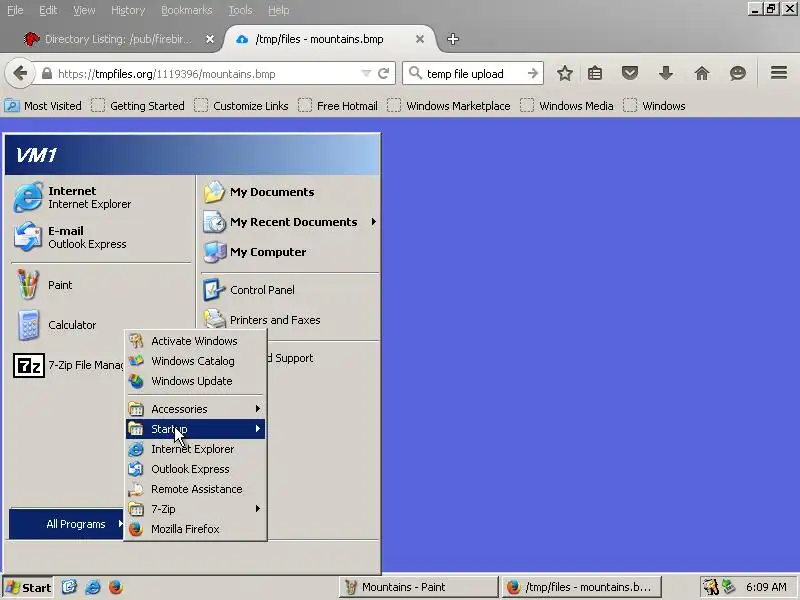The width and height of the screenshot is (800, 600).
Task: Expand the Startup submenu
Action: coord(195,429)
